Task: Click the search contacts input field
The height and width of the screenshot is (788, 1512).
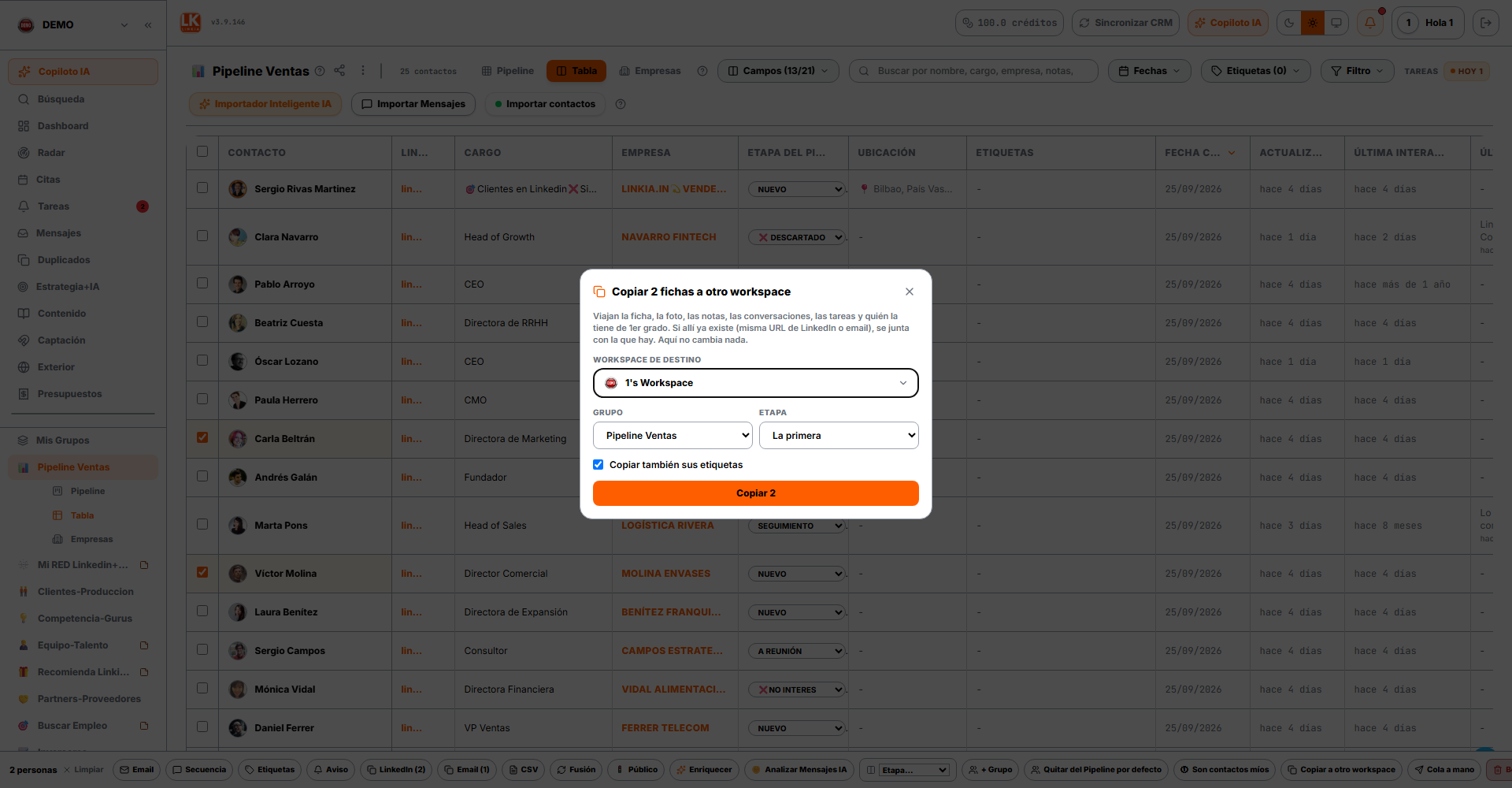Action: click(973, 71)
